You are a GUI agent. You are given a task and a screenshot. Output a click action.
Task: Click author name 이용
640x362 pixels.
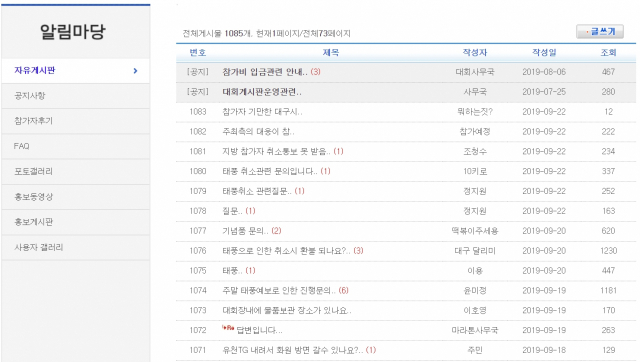475,271
